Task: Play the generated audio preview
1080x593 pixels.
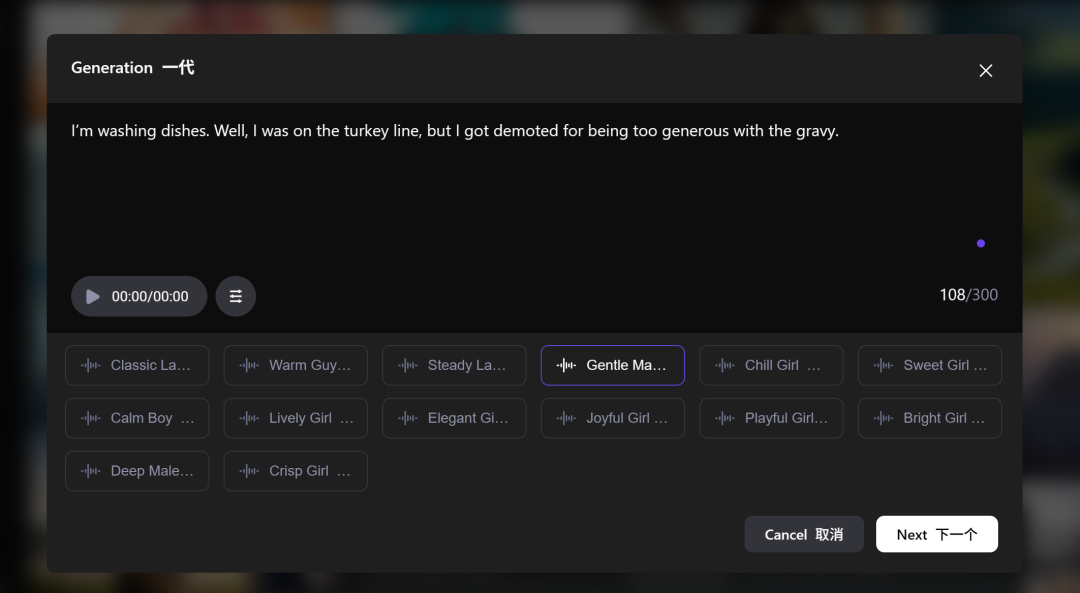Action: [x=92, y=296]
